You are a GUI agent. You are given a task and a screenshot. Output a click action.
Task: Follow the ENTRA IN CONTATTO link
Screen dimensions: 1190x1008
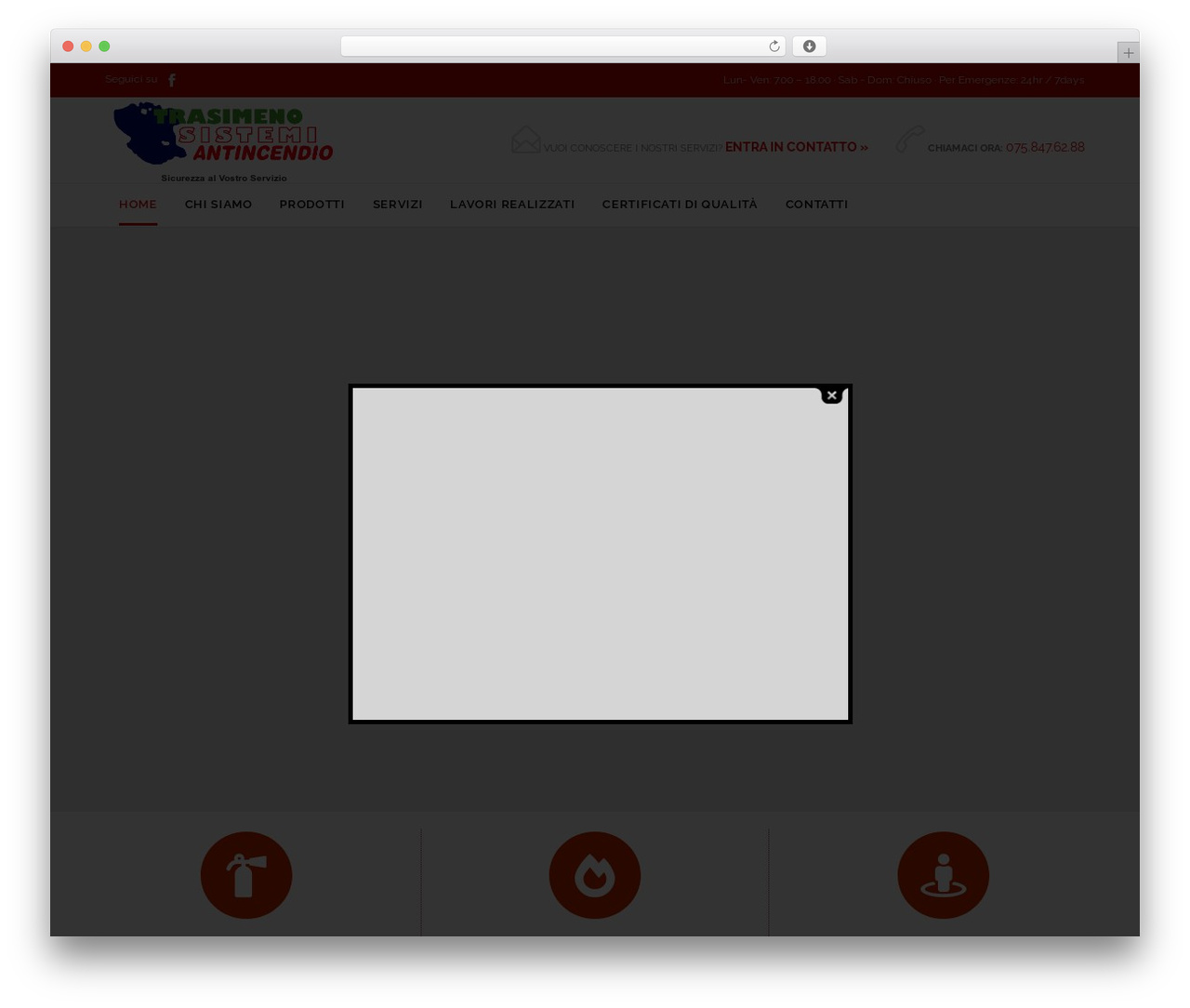[797, 147]
